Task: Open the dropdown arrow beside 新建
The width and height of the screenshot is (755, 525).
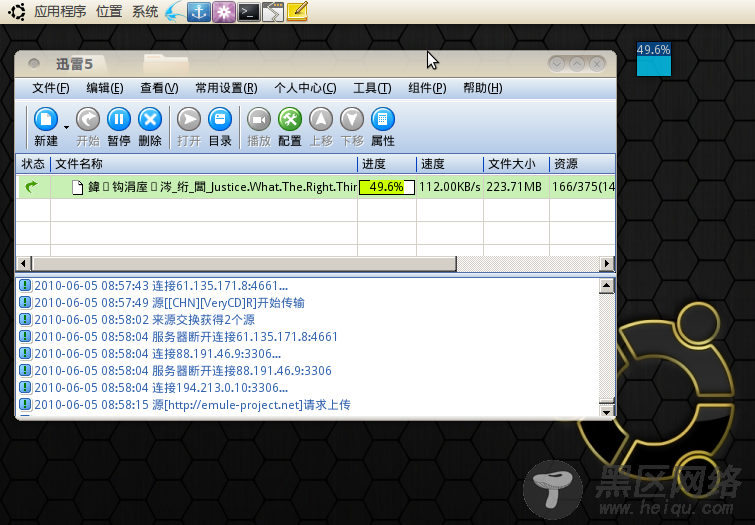Action: click(x=66, y=127)
